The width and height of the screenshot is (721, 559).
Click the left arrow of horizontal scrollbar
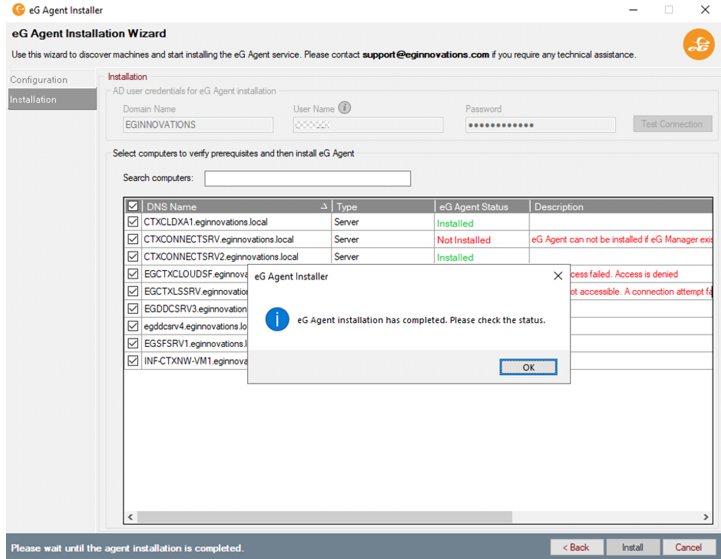point(131,517)
